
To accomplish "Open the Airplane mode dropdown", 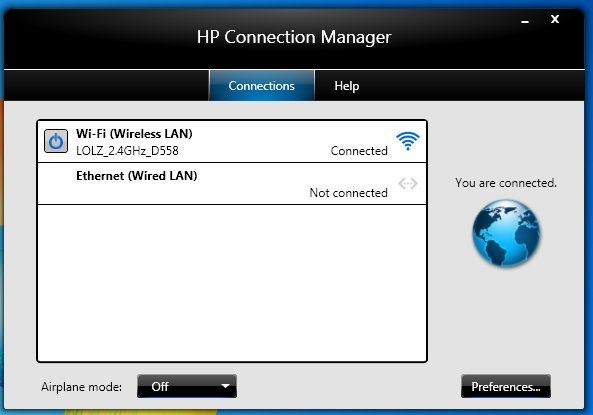I will pyautogui.click(x=187, y=386).
